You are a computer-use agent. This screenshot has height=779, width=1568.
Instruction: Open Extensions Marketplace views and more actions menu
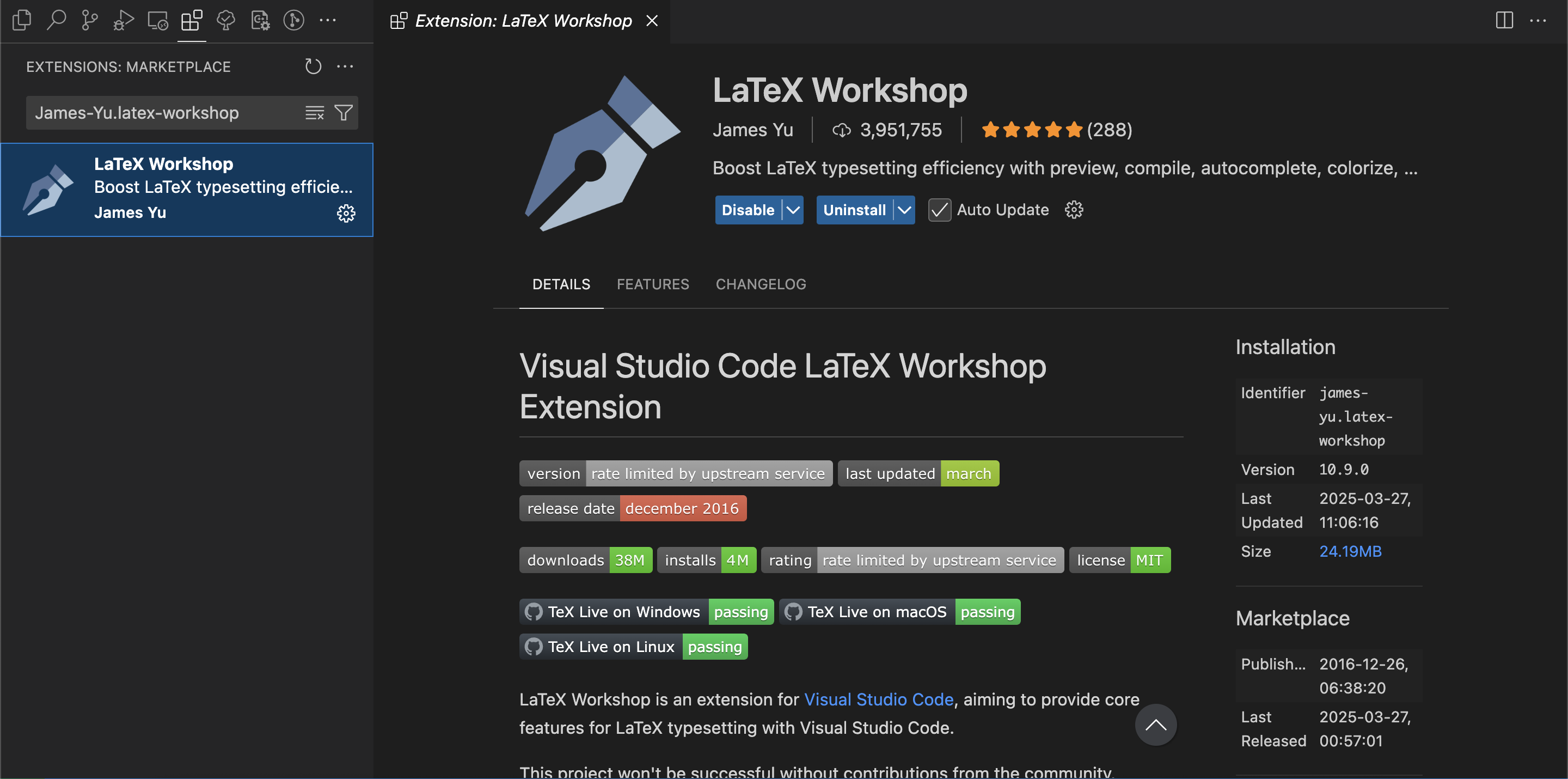[x=345, y=66]
